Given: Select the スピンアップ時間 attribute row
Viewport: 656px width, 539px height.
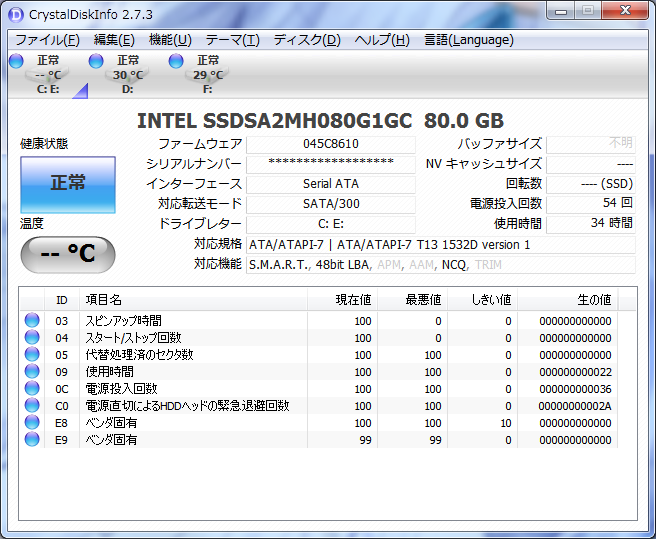Looking at the screenshot, I should pos(319,321).
